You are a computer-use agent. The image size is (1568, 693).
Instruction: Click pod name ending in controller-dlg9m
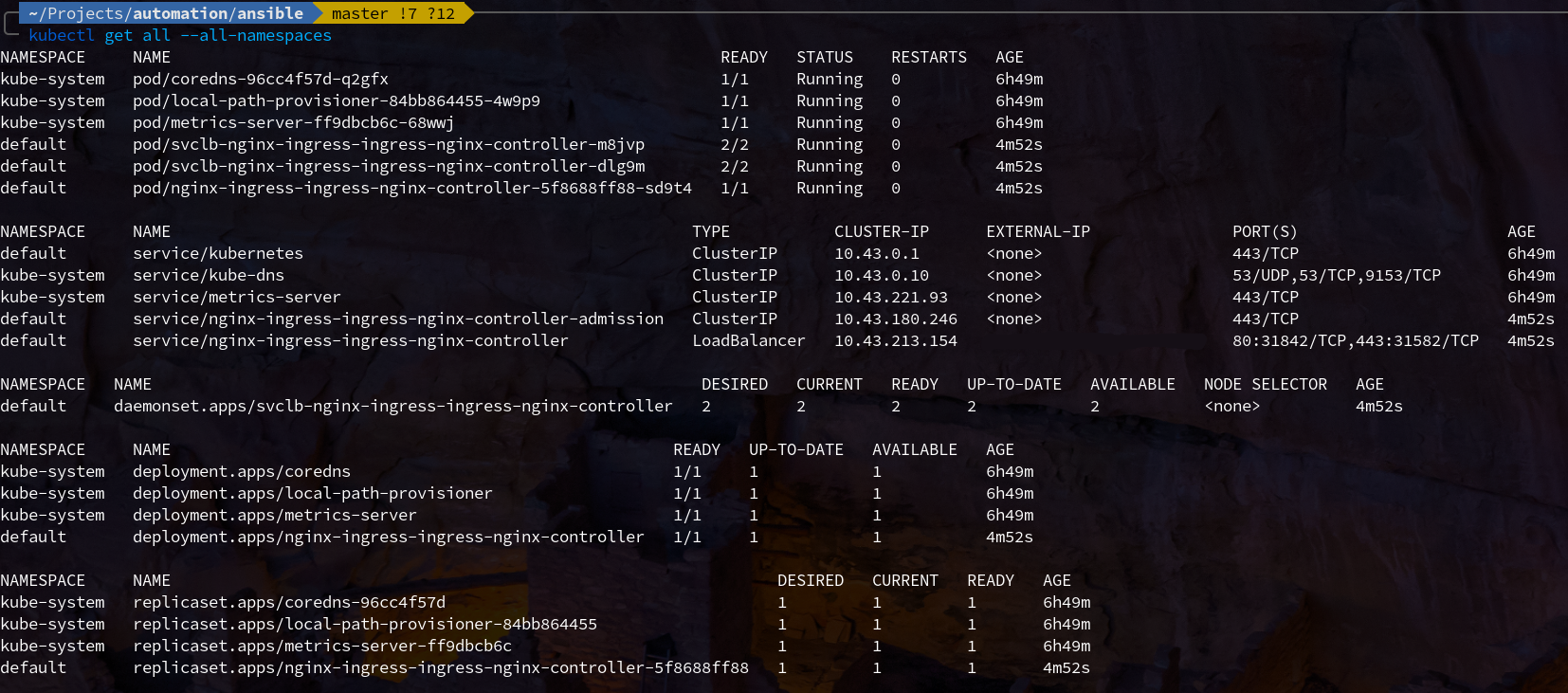tap(389, 166)
